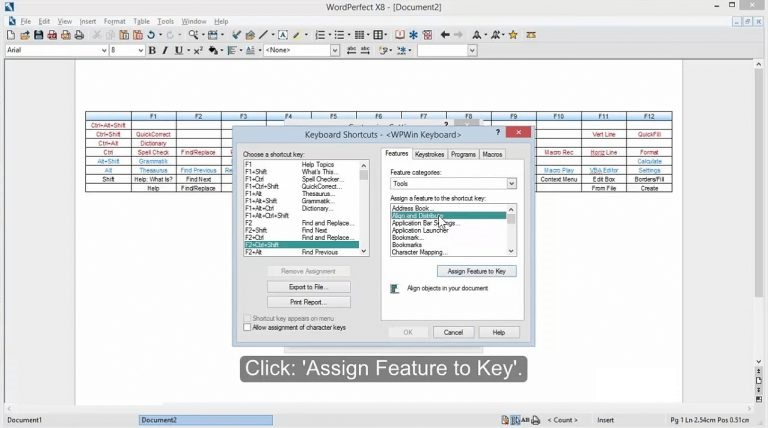The height and width of the screenshot is (428, 768).
Task: Switch to Document1 in application bar
Action: tap(24, 420)
